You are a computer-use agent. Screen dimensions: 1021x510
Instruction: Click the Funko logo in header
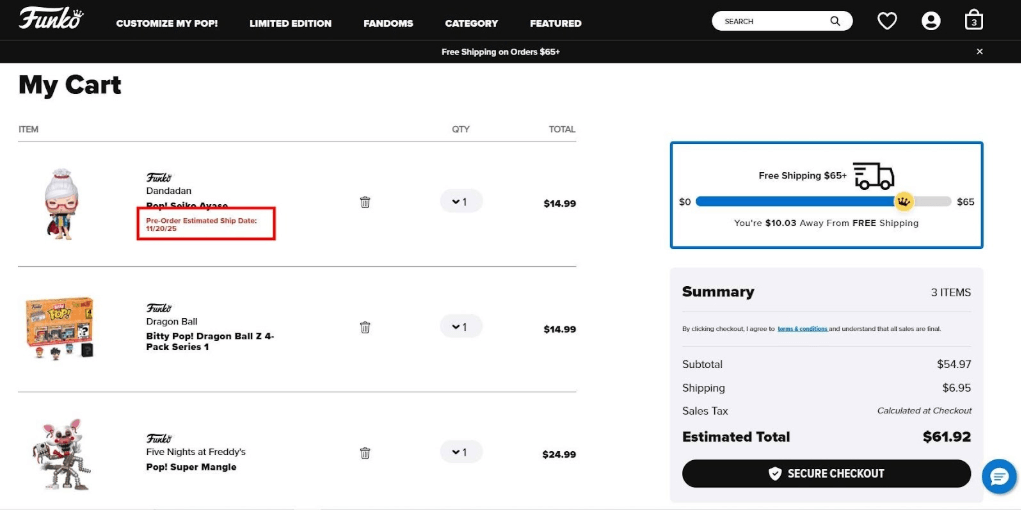click(x=51, y=19)
